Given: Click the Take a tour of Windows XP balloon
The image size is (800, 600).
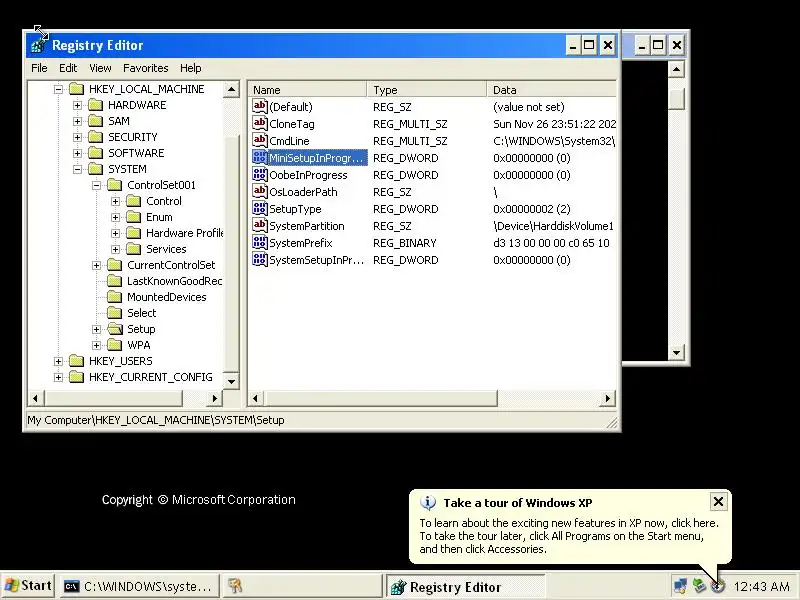Looking at the screenshot, I should click(x=570, y=527).
